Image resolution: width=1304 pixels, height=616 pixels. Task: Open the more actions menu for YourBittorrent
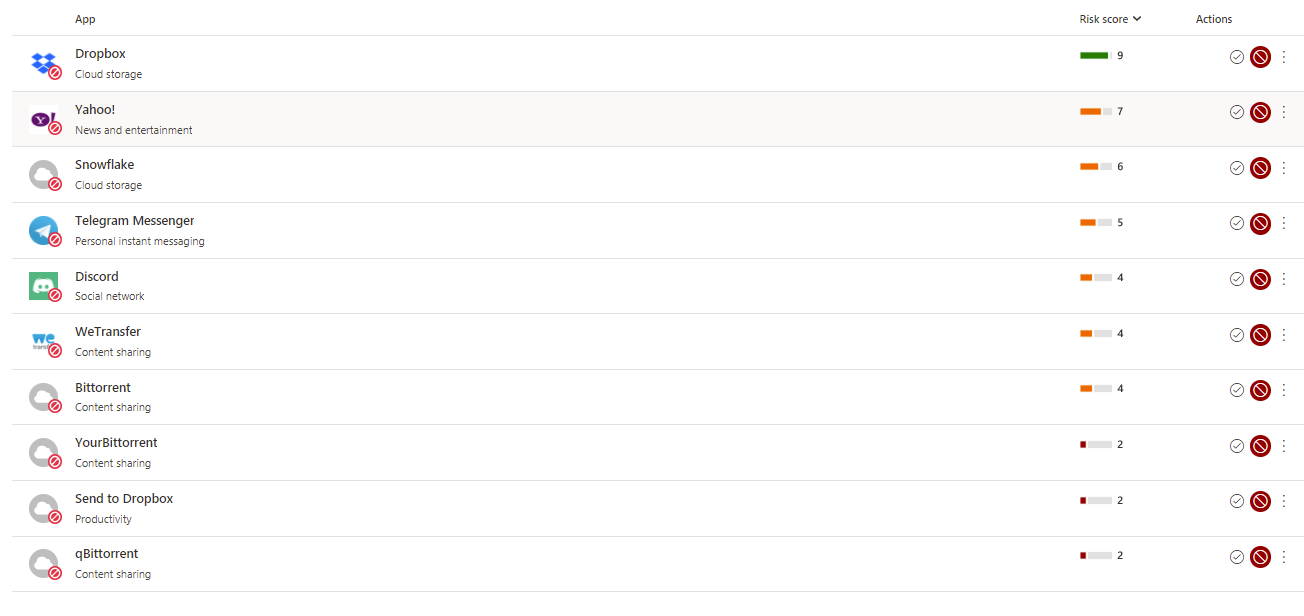pyautogui.click(x=1284, y=446)
